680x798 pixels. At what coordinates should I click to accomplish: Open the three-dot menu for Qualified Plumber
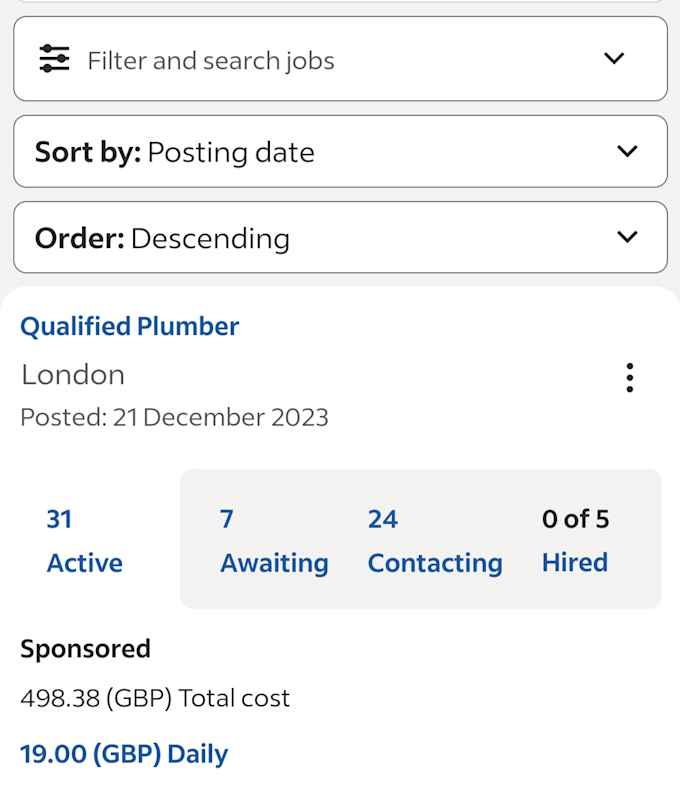pos(630,378)
